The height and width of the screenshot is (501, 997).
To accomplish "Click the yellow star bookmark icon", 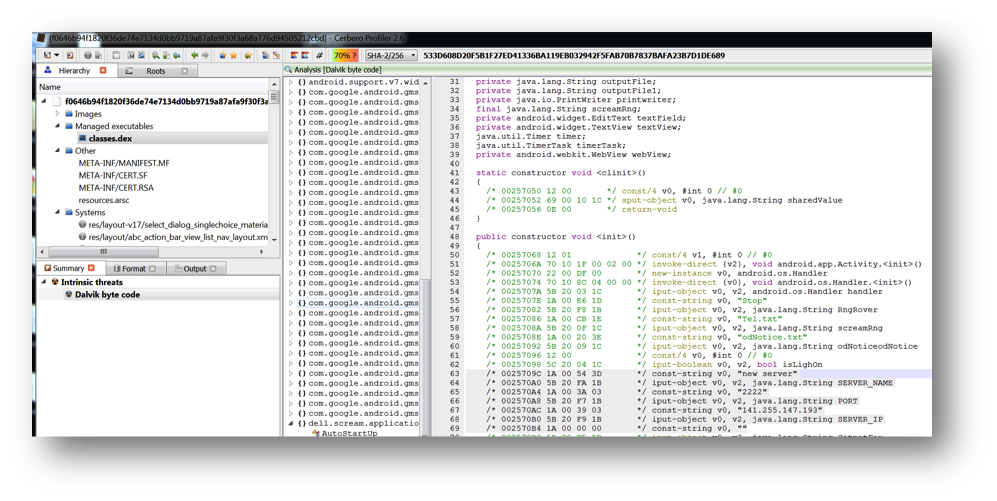I will [233, 55].
